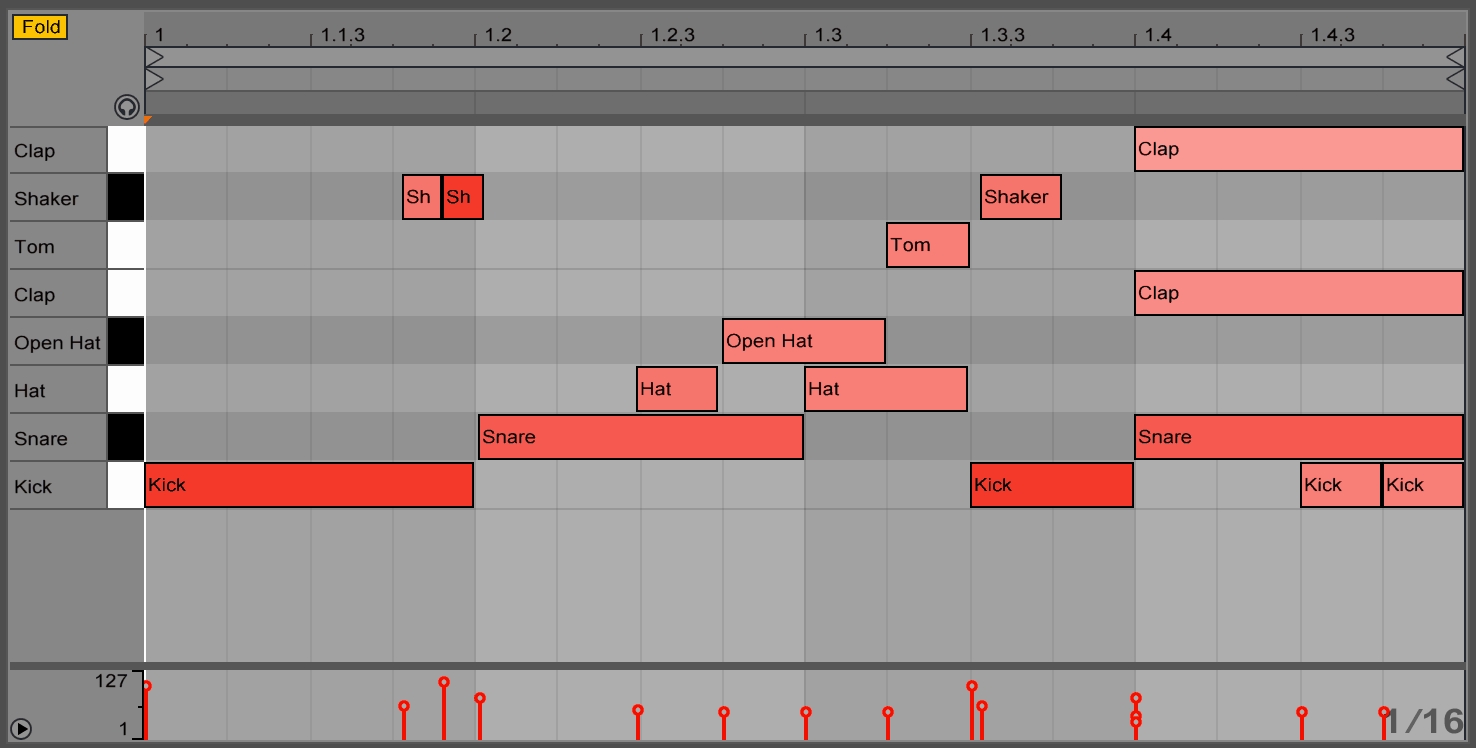Click the circular play-arrow icon beside velocity lane
The image size is (1476, 748).
[21, 729]
